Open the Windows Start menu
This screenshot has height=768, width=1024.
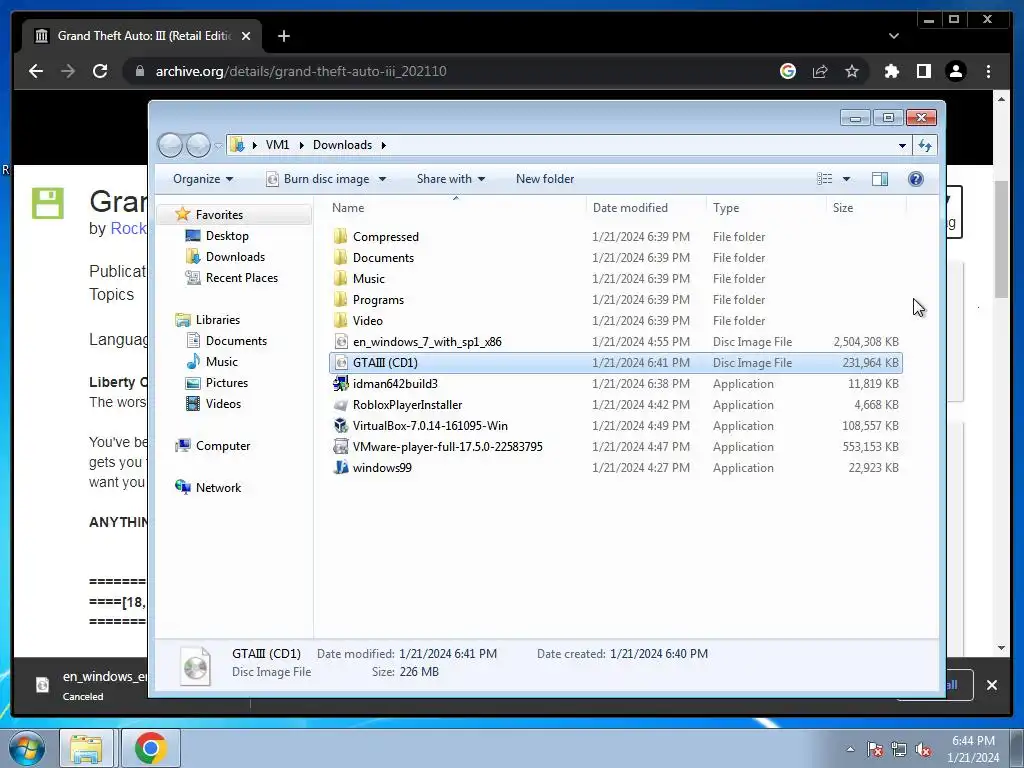[x=27, y=748]
